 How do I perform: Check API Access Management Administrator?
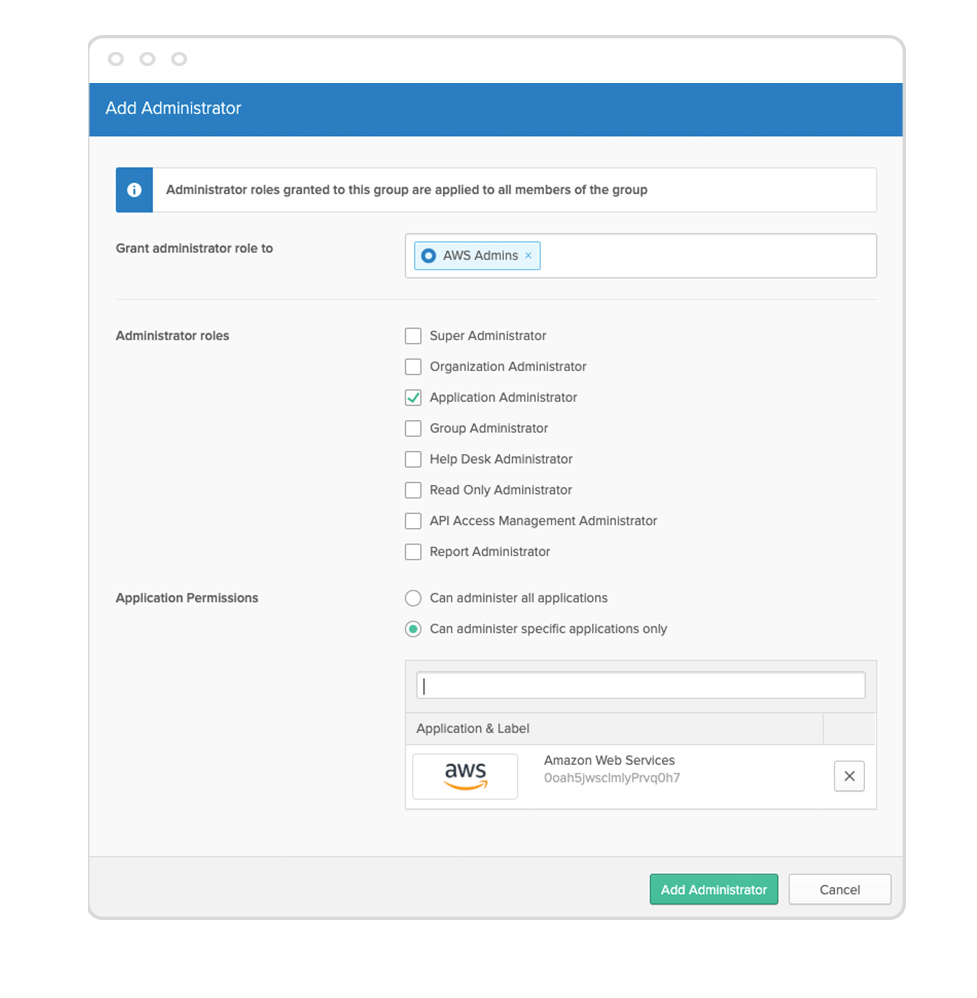pyautogui.click(x=413, y=521)
